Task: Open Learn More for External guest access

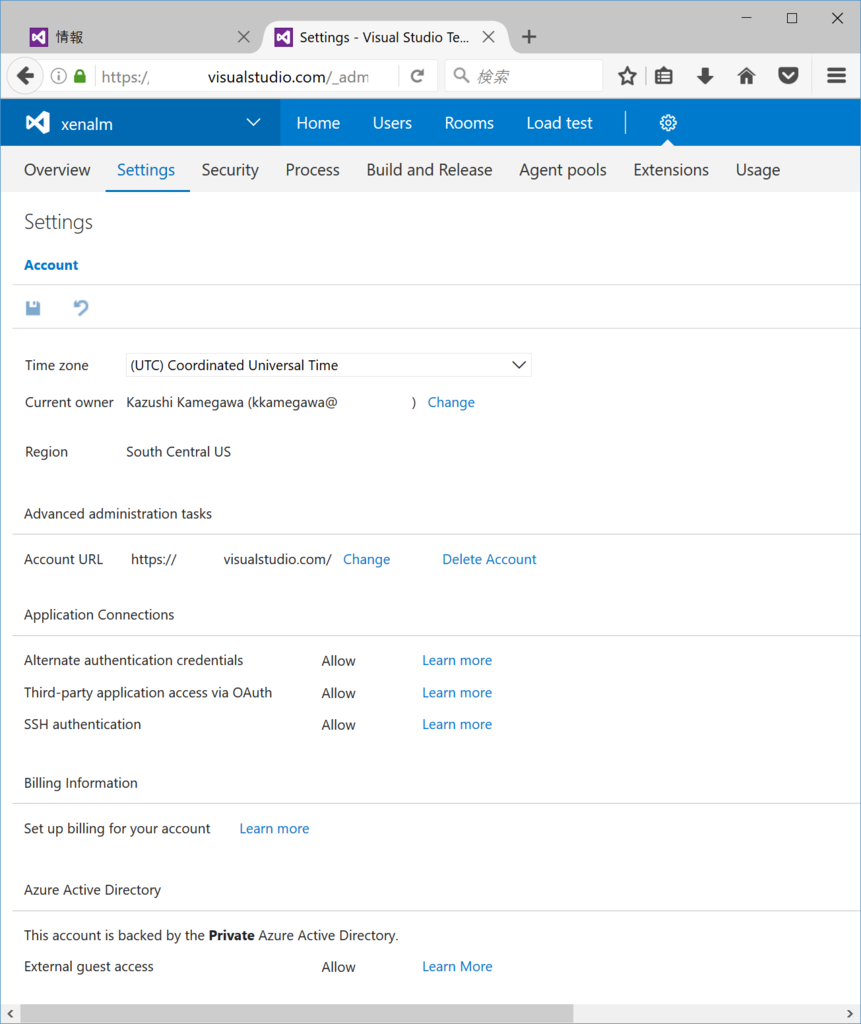Action: (457, 967)
